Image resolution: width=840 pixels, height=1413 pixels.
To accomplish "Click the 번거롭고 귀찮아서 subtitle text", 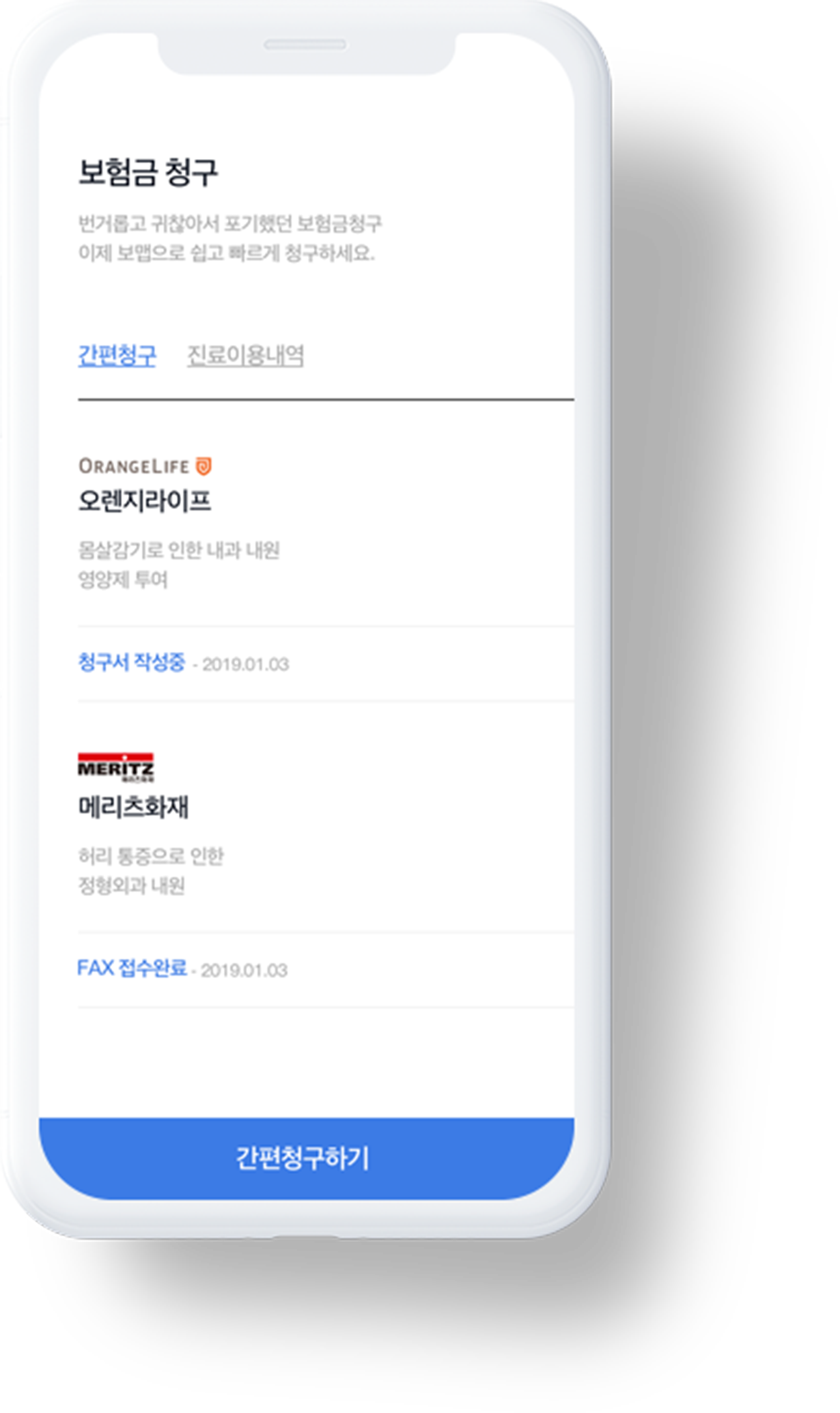I will pos(229,223).
